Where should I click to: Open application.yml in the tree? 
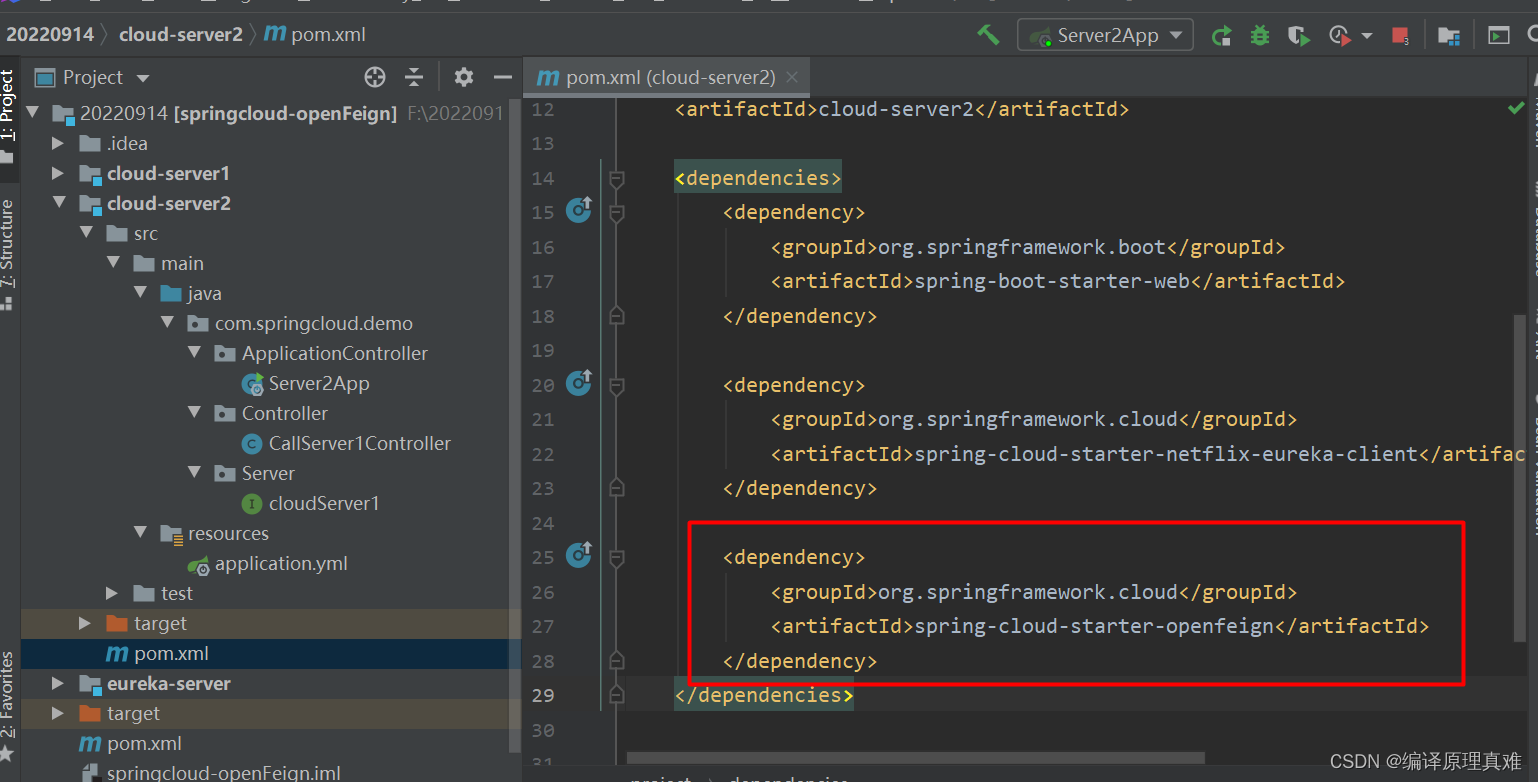(x=268, y=563)
